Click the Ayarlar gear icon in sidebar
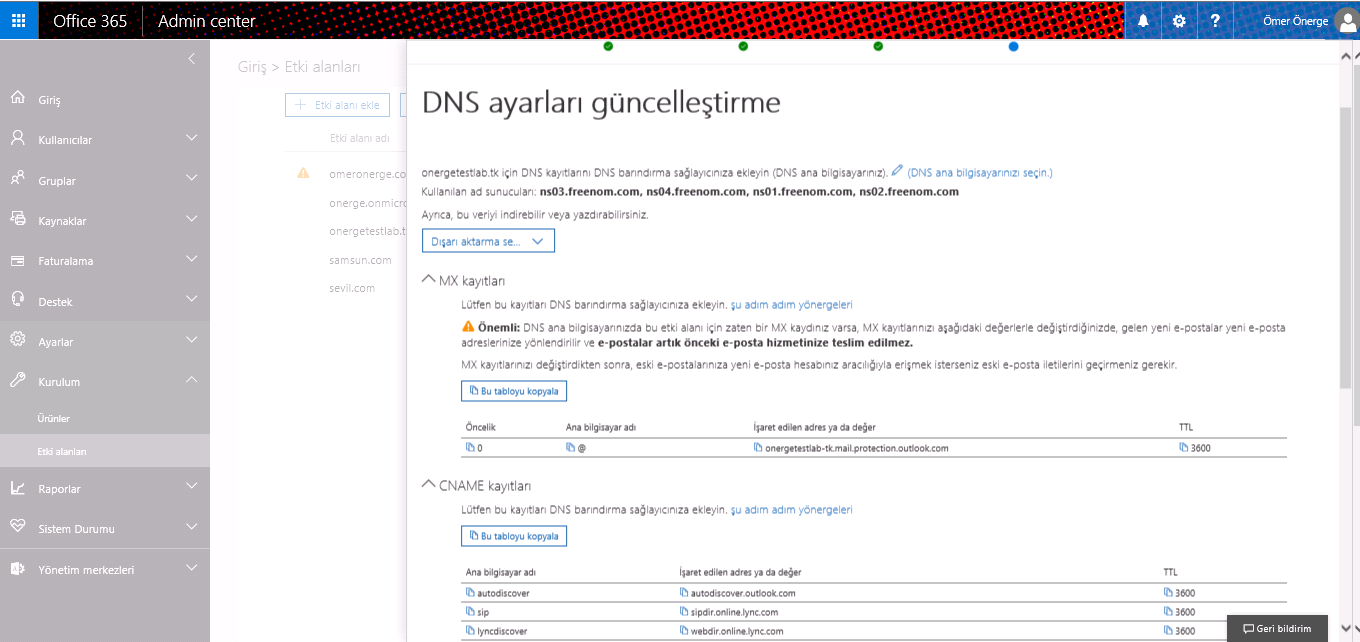1360x642 pixels. point(17,340)
